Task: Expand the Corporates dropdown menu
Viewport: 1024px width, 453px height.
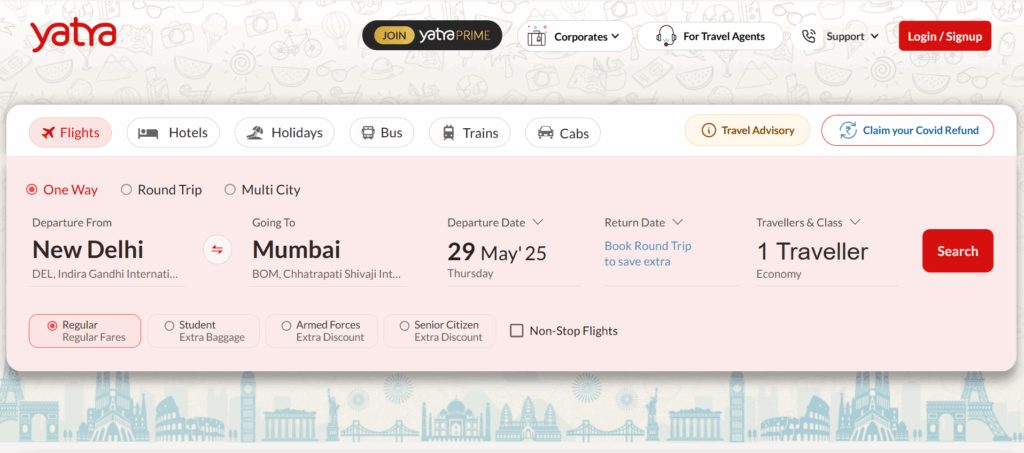Action: pos(614,37)
